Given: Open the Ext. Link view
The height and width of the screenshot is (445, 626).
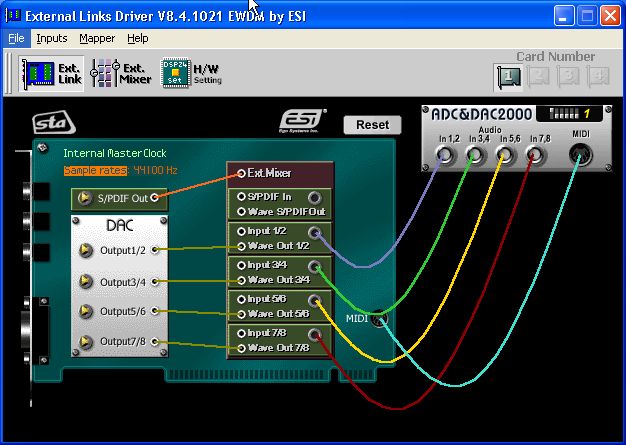Looking at the screenshot, I should pyautogui.click(x=52, y=74).
